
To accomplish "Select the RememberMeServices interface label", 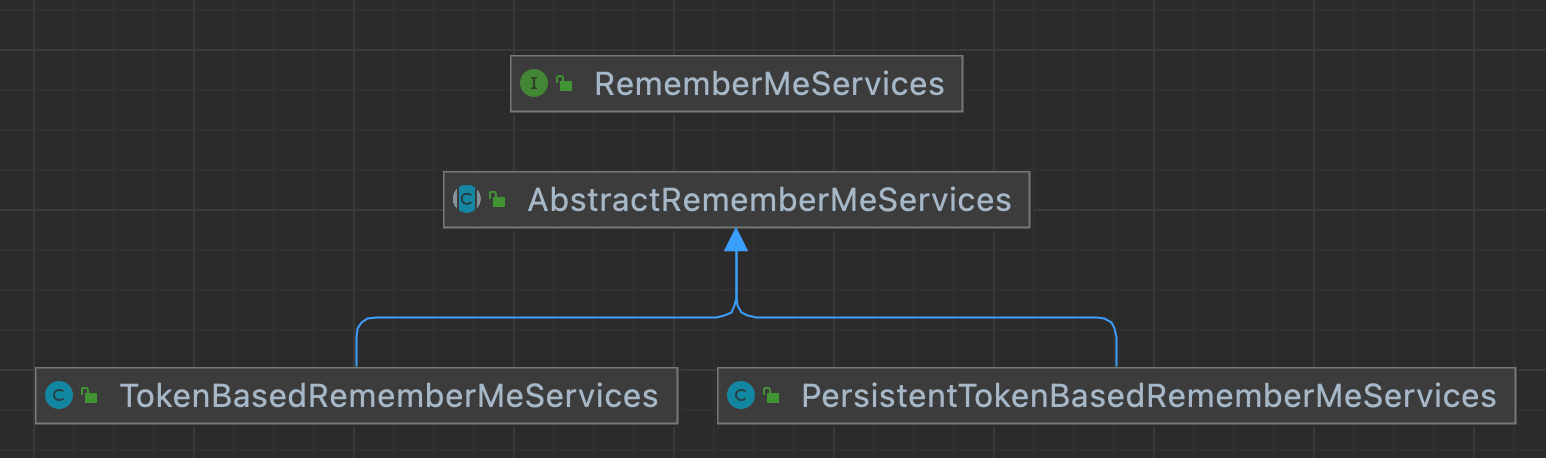I will click(x=768, y=84).
